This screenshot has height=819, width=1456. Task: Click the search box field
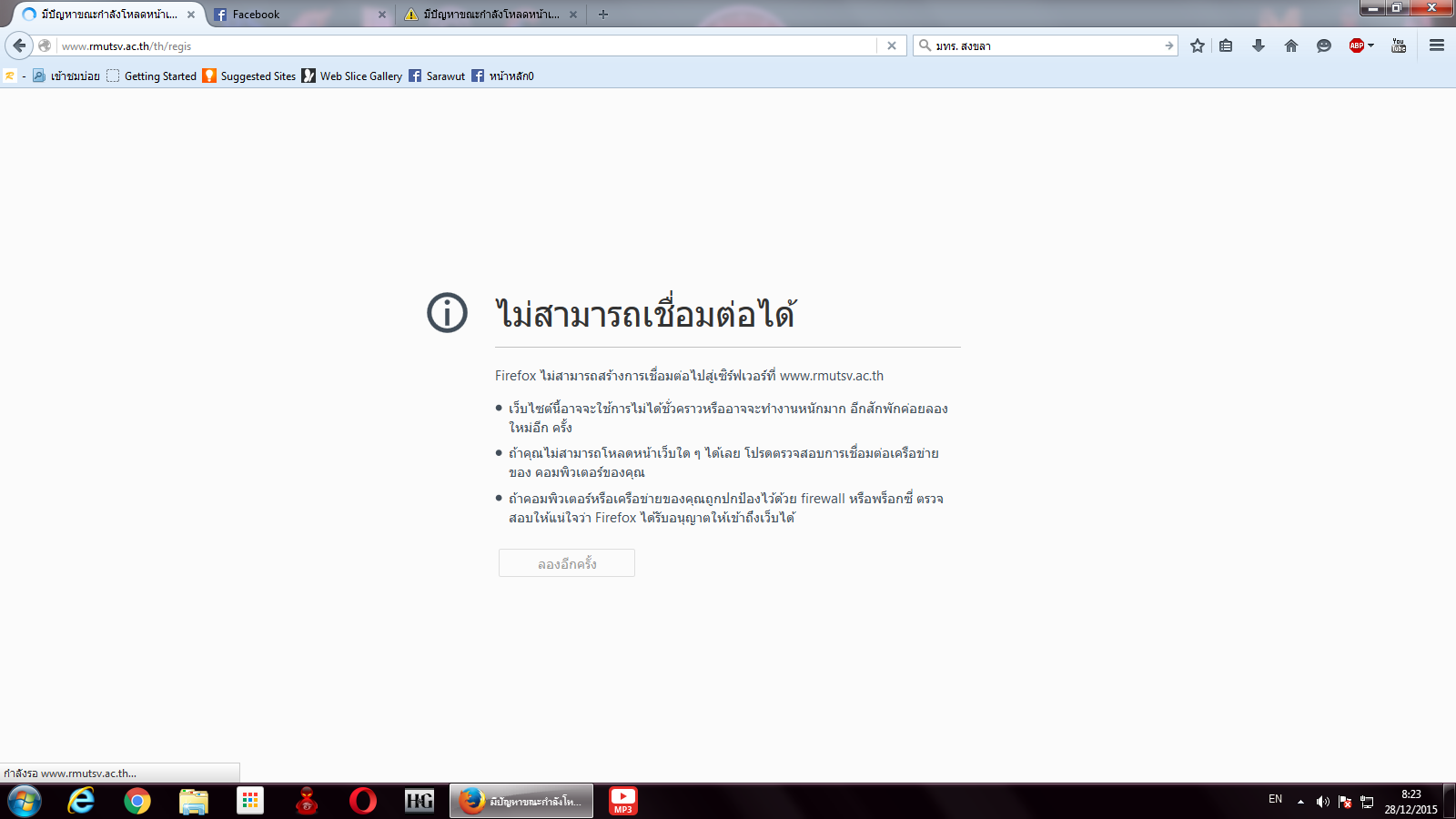click(x=1046, y=45)
